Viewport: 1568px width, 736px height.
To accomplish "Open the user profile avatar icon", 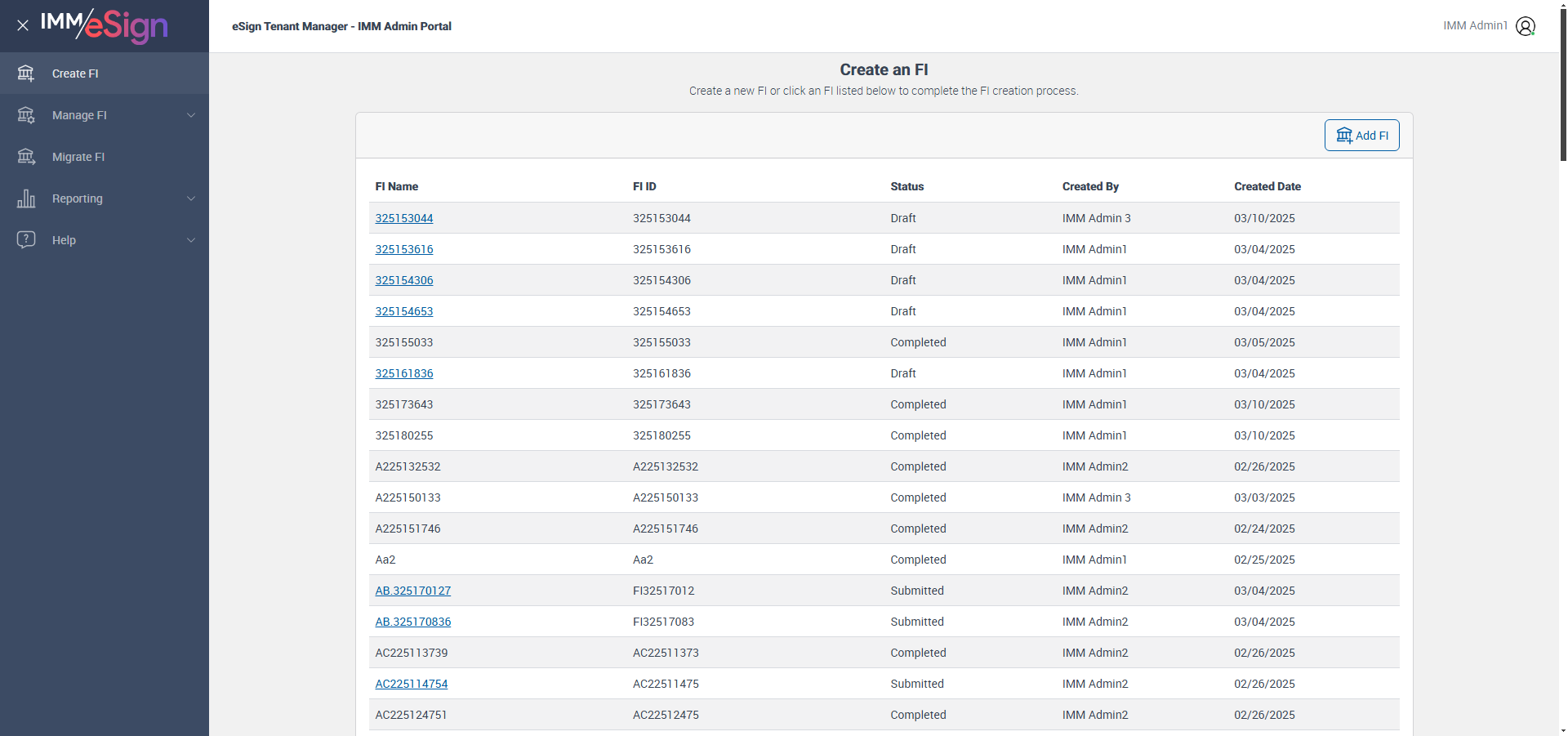I will [1526, 26].
